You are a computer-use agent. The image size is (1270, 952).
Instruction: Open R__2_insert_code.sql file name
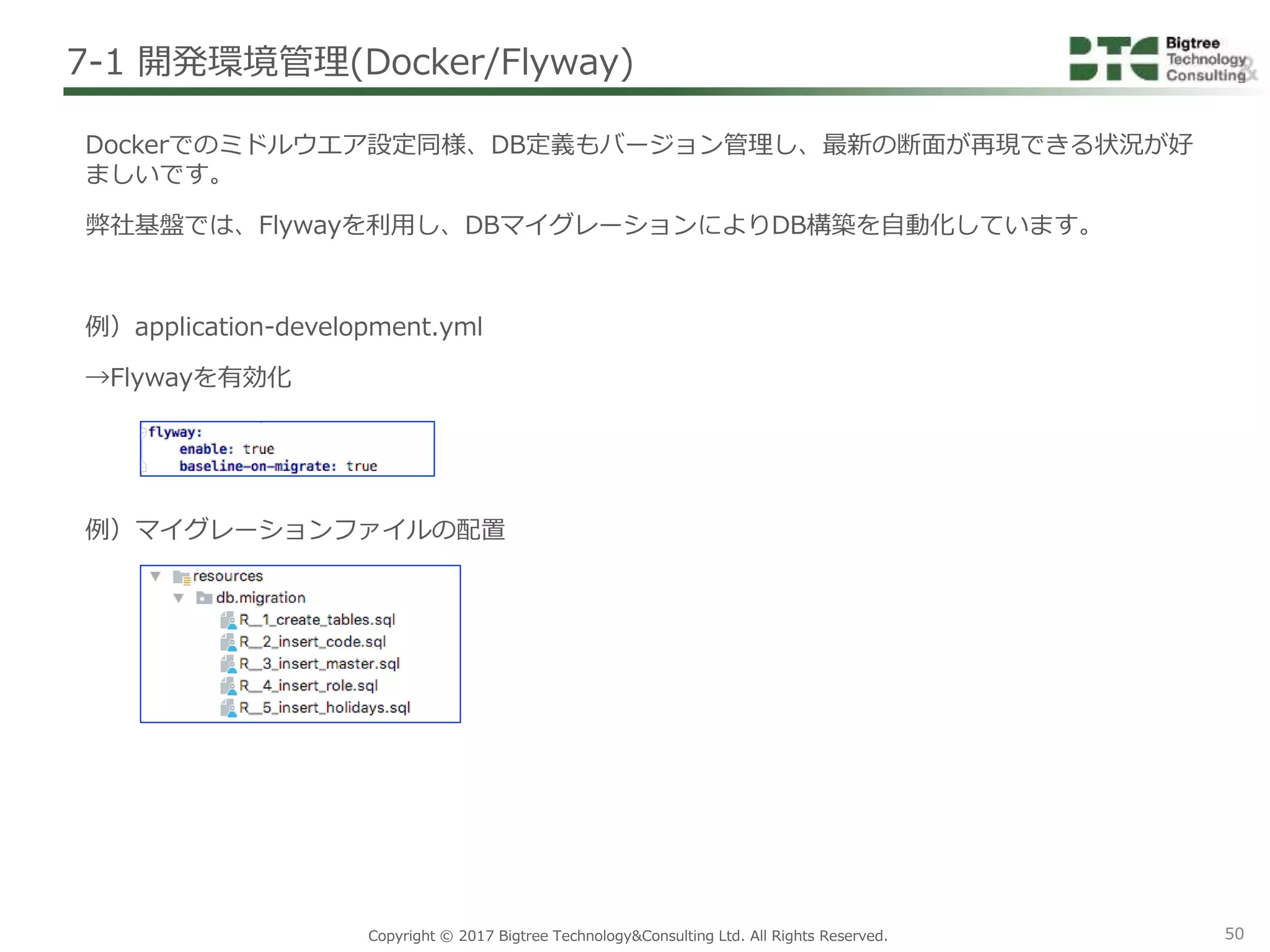313,642
